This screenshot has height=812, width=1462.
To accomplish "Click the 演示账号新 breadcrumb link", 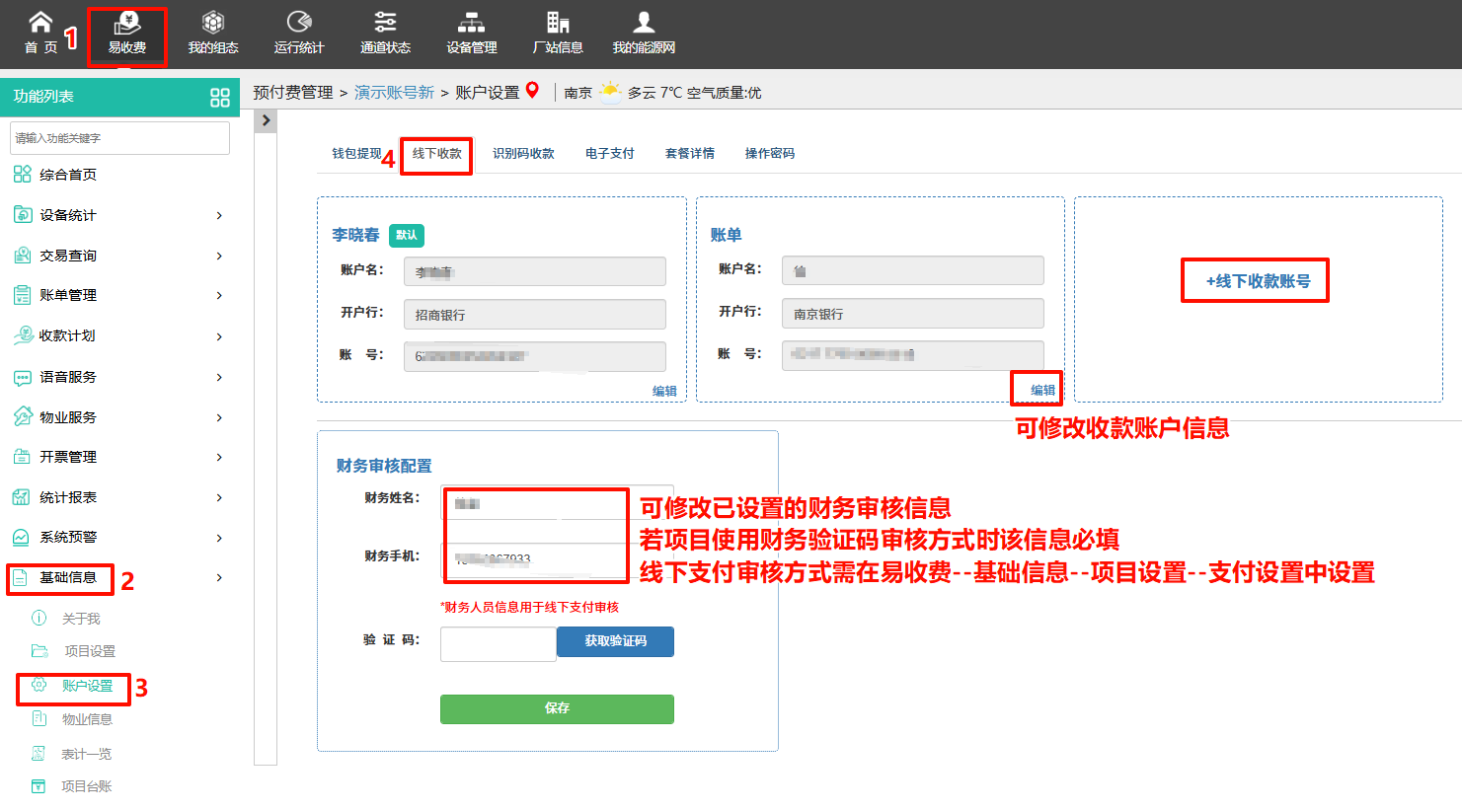I will pos(394,92).
